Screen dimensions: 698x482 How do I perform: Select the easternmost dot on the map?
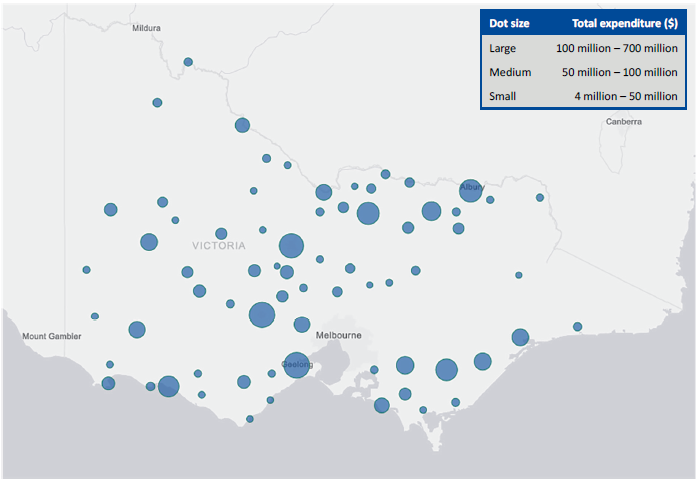click(577, 326)
